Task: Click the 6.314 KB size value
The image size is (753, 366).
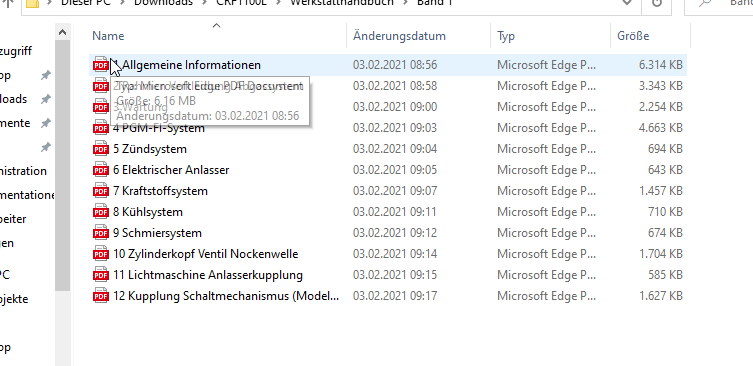Action: pos(661,65)
